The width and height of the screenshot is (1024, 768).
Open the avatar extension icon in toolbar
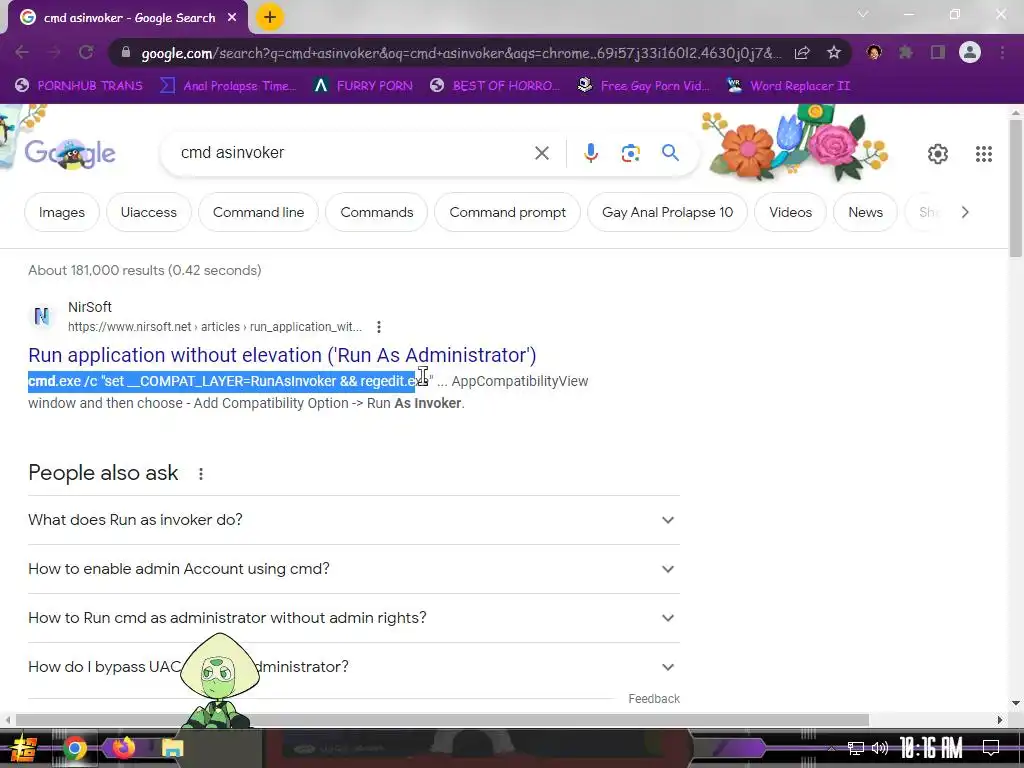point(874,52)
